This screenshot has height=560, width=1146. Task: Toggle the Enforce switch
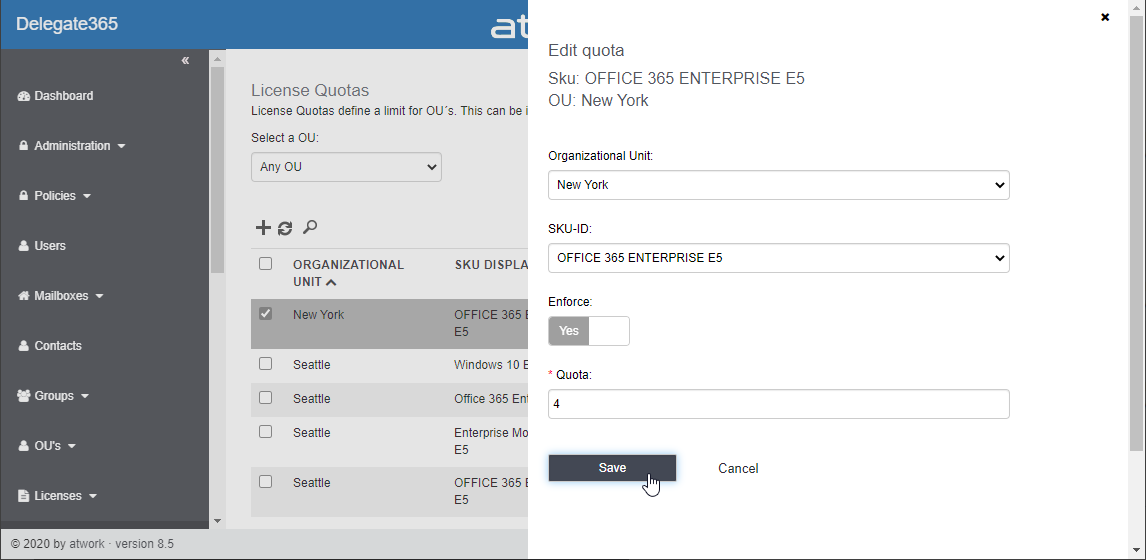(x=589, y=331)
